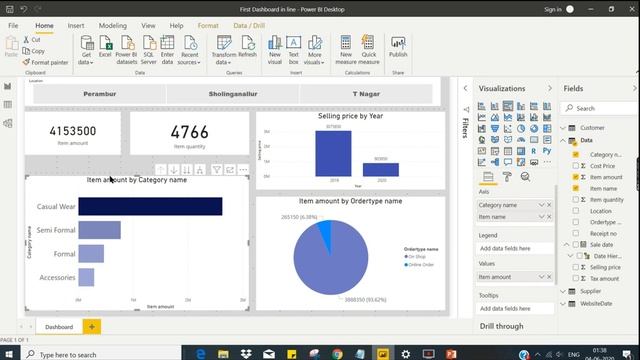Click Drill up arrow on bar chart header
Screen dimensions: 640x360
pos(161,170)
